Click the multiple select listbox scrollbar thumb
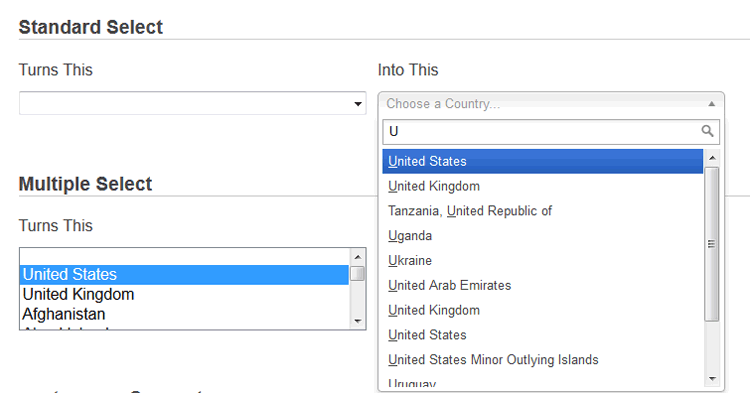Viewport: 750px width, 393px height. click(x=358, y=273)
